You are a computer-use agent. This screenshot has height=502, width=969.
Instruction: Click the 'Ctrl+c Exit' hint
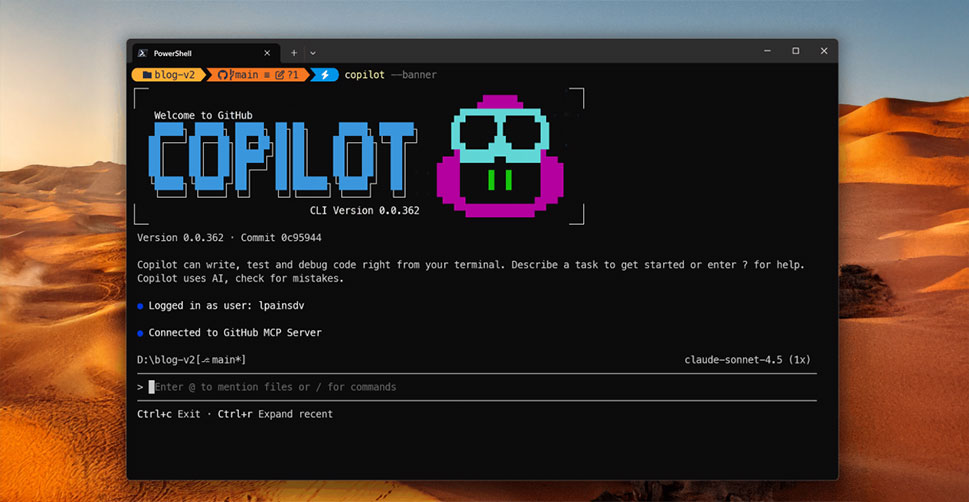(169, 414)
